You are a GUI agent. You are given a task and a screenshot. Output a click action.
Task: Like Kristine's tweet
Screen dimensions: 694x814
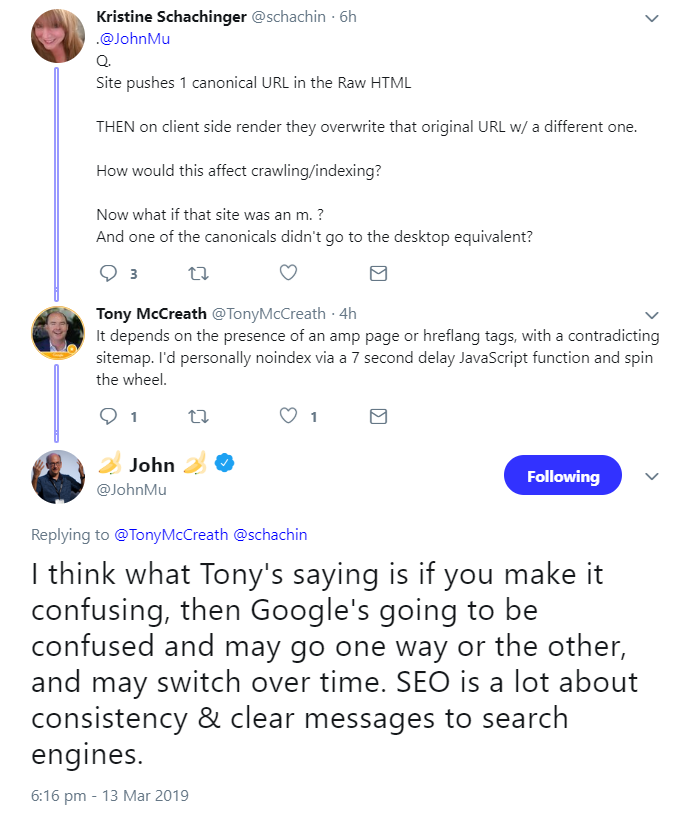[x=288, y=272]
